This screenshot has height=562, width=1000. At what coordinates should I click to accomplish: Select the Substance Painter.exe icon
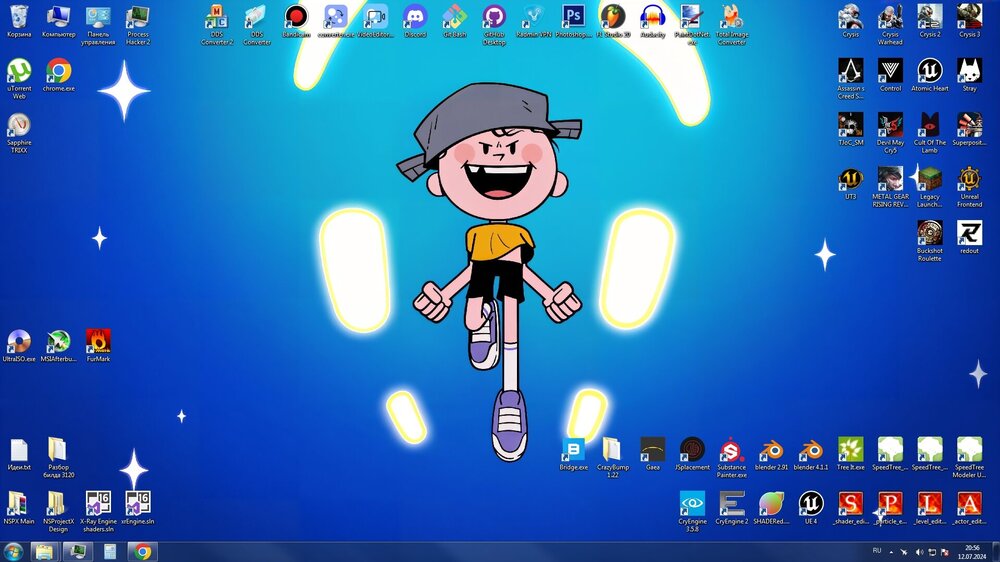click(731, 449)
